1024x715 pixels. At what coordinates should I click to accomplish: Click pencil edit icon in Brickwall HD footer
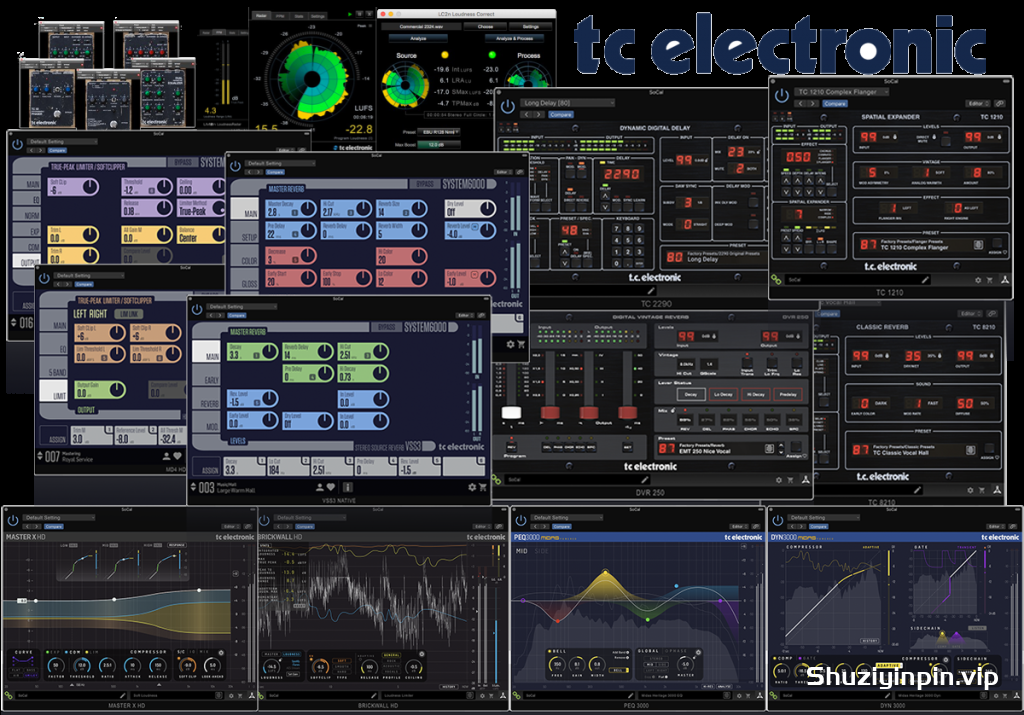374,696
